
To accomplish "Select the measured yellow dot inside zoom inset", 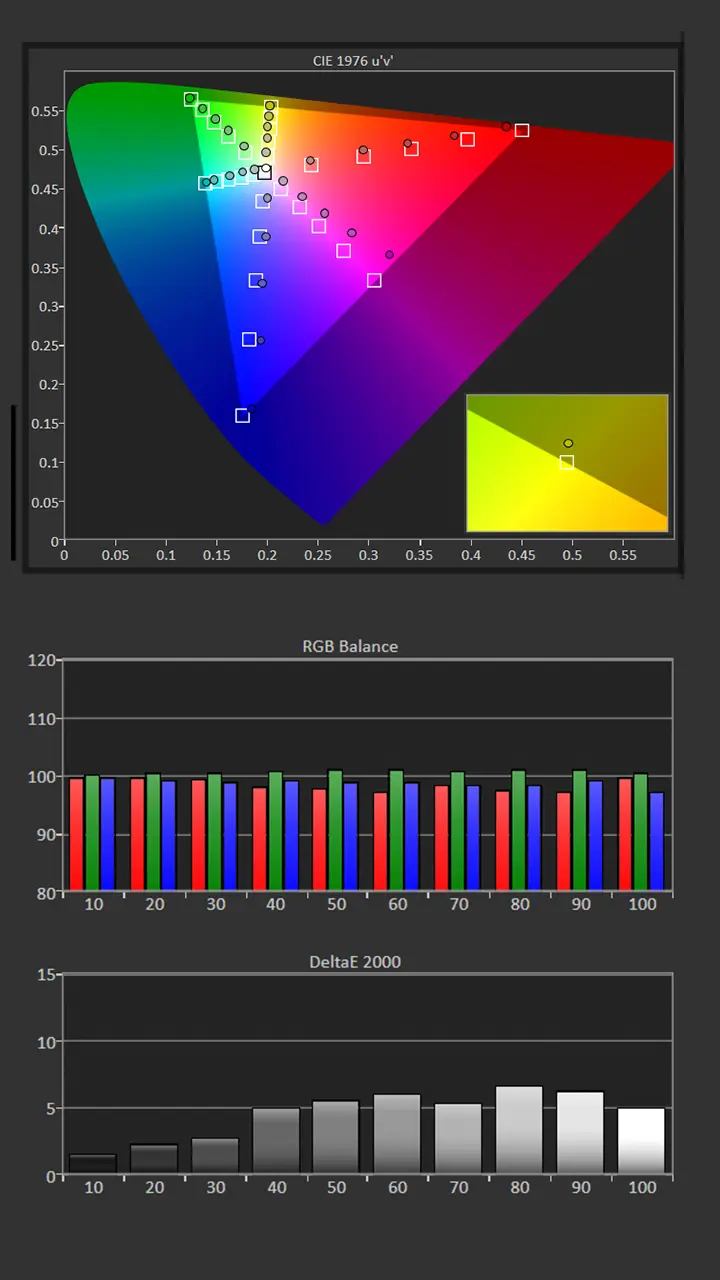I will 568,443.
